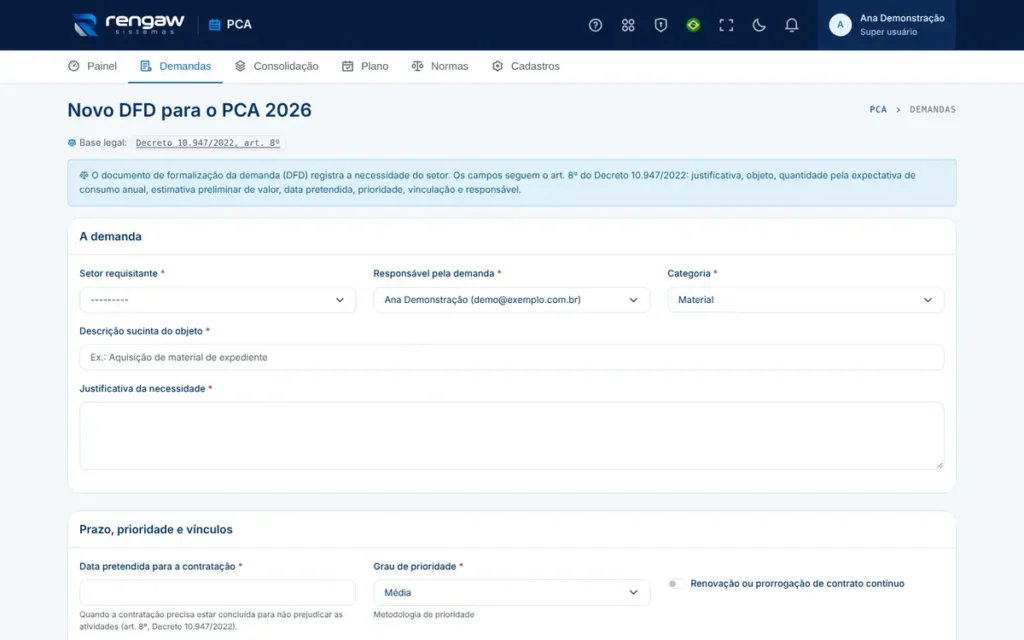Open Responsável pela demanda dropdown
1024x640 pixels.
point(511,300)
